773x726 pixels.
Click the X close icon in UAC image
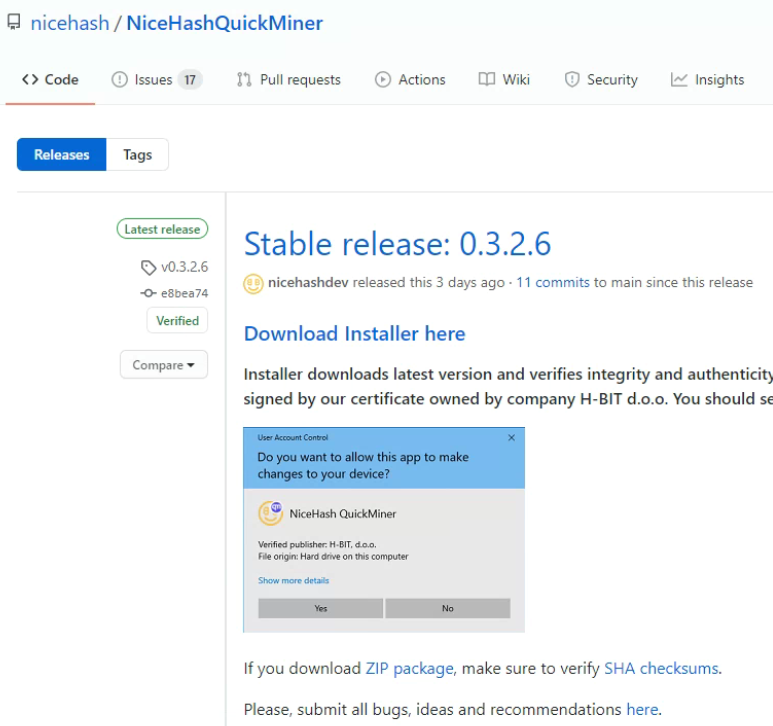512,438
